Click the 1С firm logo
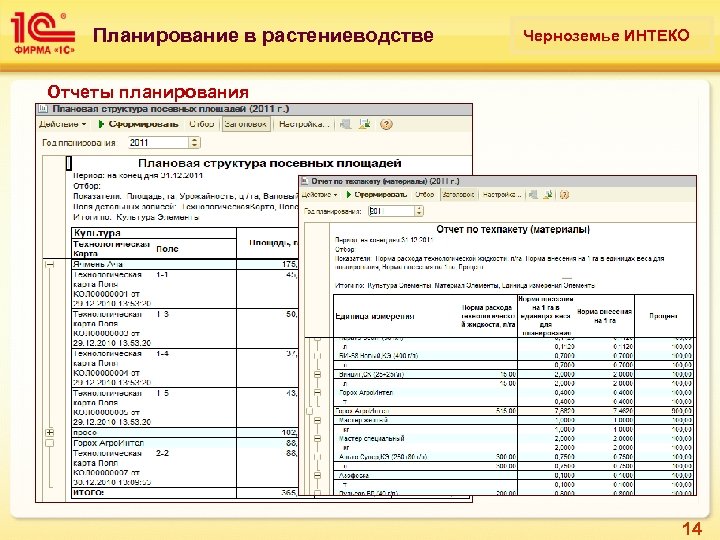Viewport: 720px width, 540px height. [x=43, y=34]
